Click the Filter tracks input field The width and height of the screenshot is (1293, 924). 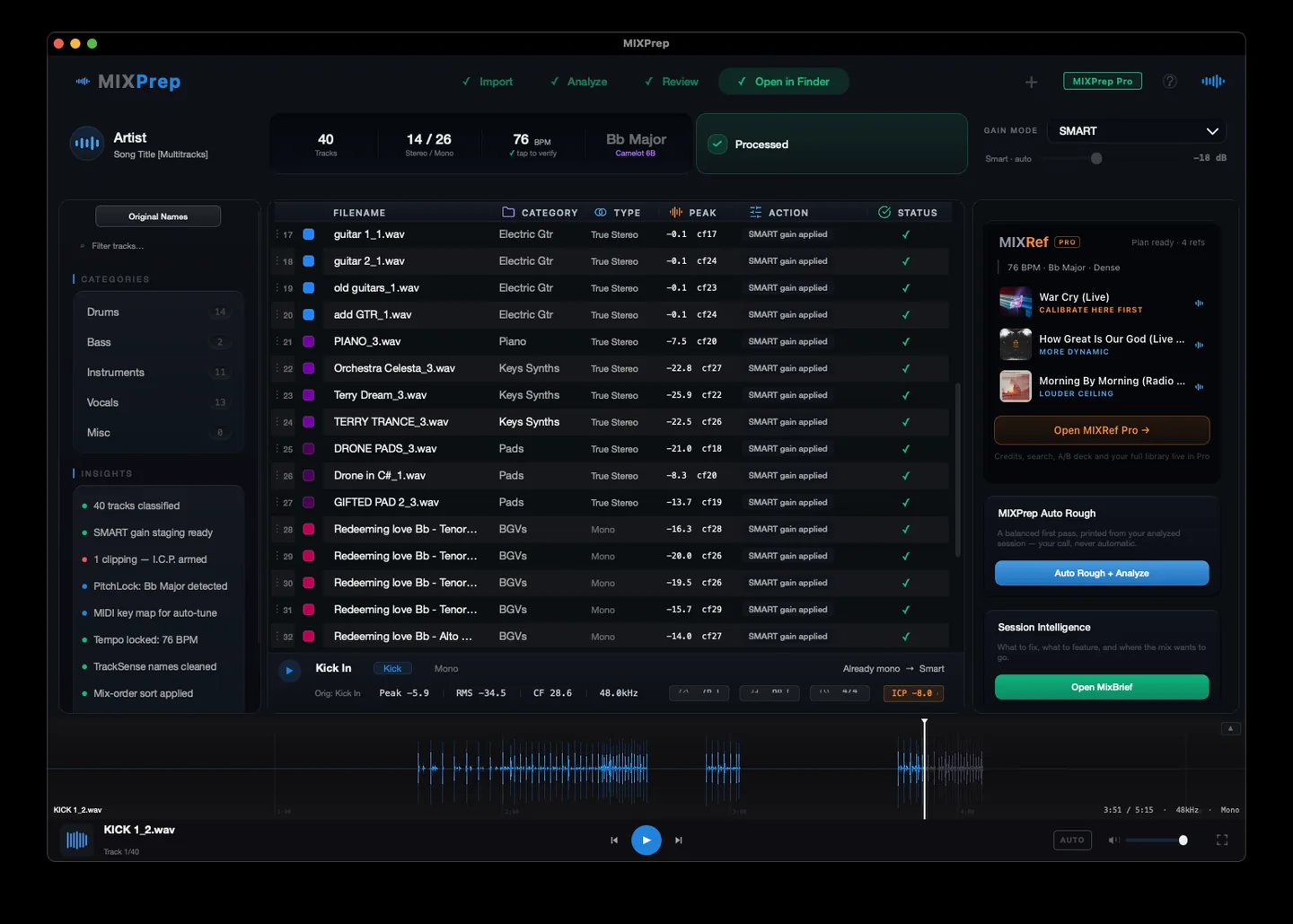coord(158,246)
